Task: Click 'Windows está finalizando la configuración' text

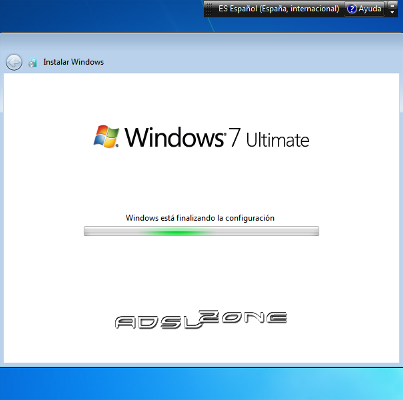Action: [x=200, y=218]
